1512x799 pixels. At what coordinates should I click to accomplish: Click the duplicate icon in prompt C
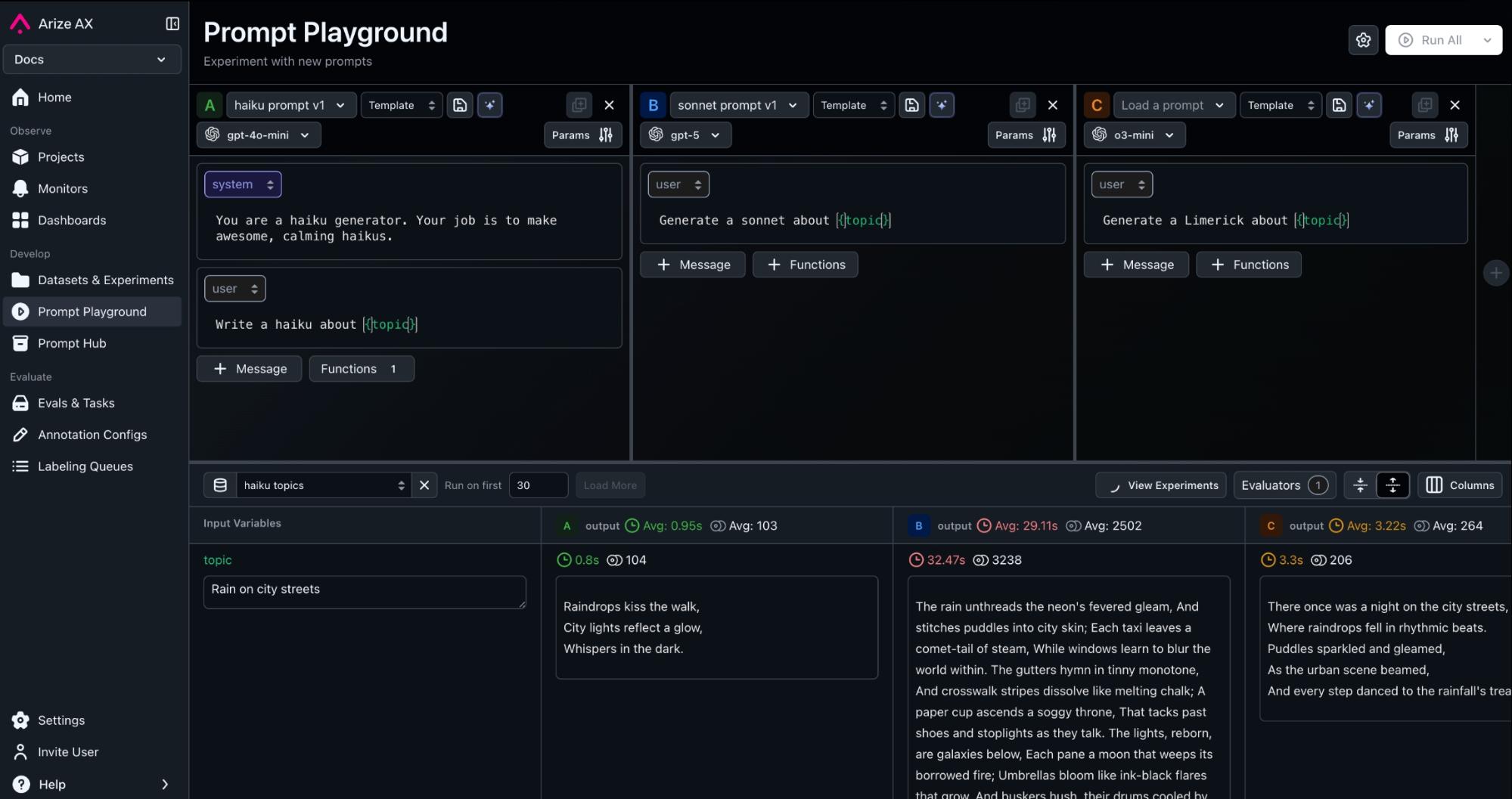point(1424,105)
